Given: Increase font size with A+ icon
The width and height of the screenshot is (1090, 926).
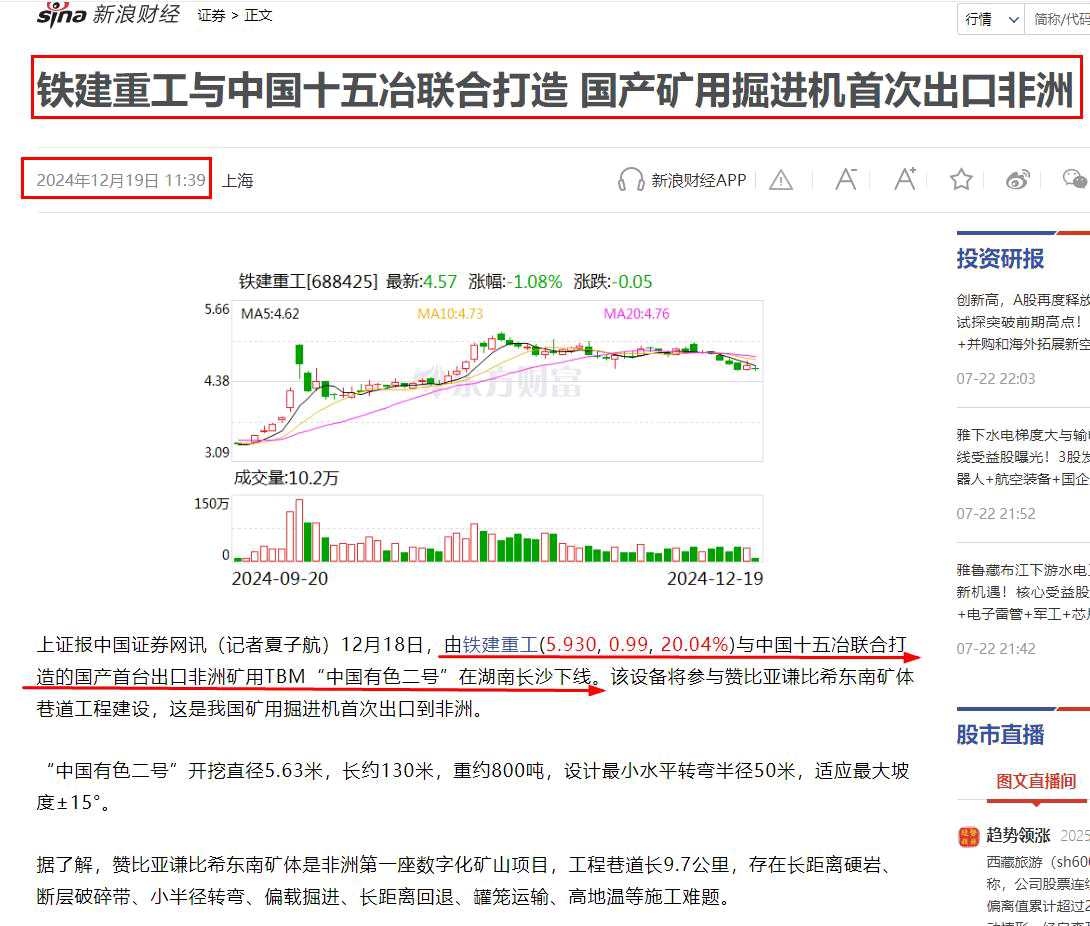Looking at the screenshot, I should (x=904, y=179).
